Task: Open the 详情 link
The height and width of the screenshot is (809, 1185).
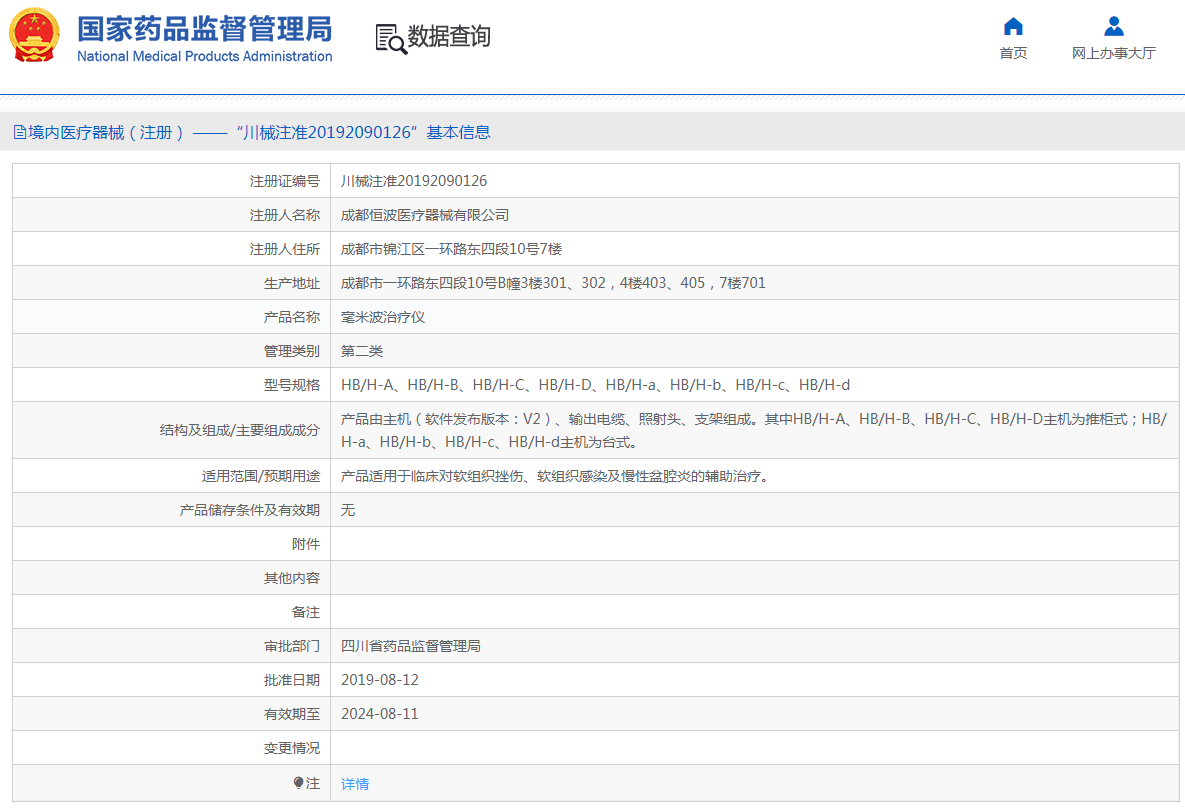Action: (x=355, y=784)
